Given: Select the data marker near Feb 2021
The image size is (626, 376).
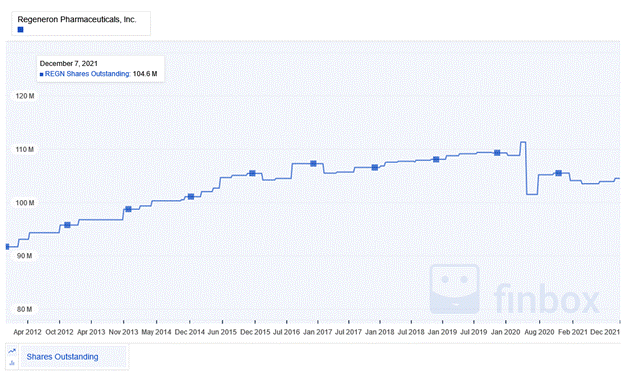Looking at the screenshot, I should pyautogui.click(x=559, y=173).
